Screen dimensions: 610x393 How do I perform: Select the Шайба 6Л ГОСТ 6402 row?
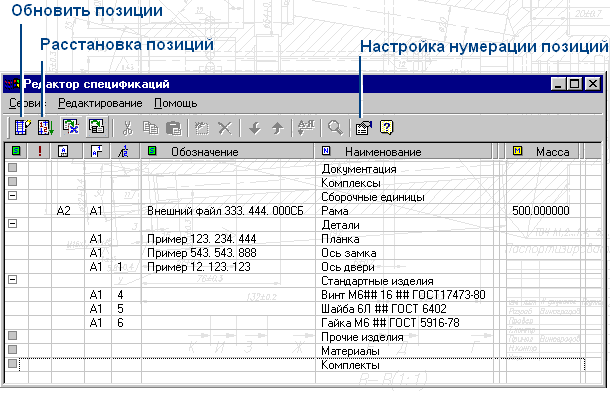[384, 309]
